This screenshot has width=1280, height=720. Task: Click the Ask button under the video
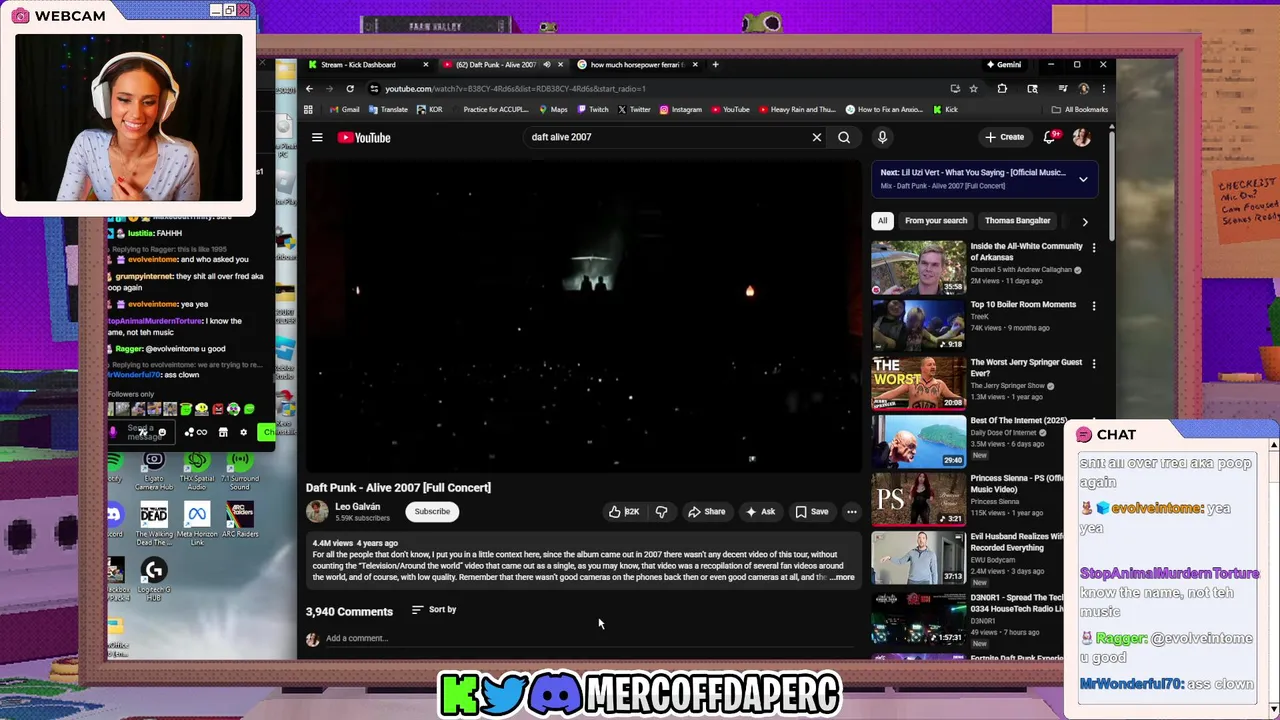pyautogui.click(x=760, y=512)
